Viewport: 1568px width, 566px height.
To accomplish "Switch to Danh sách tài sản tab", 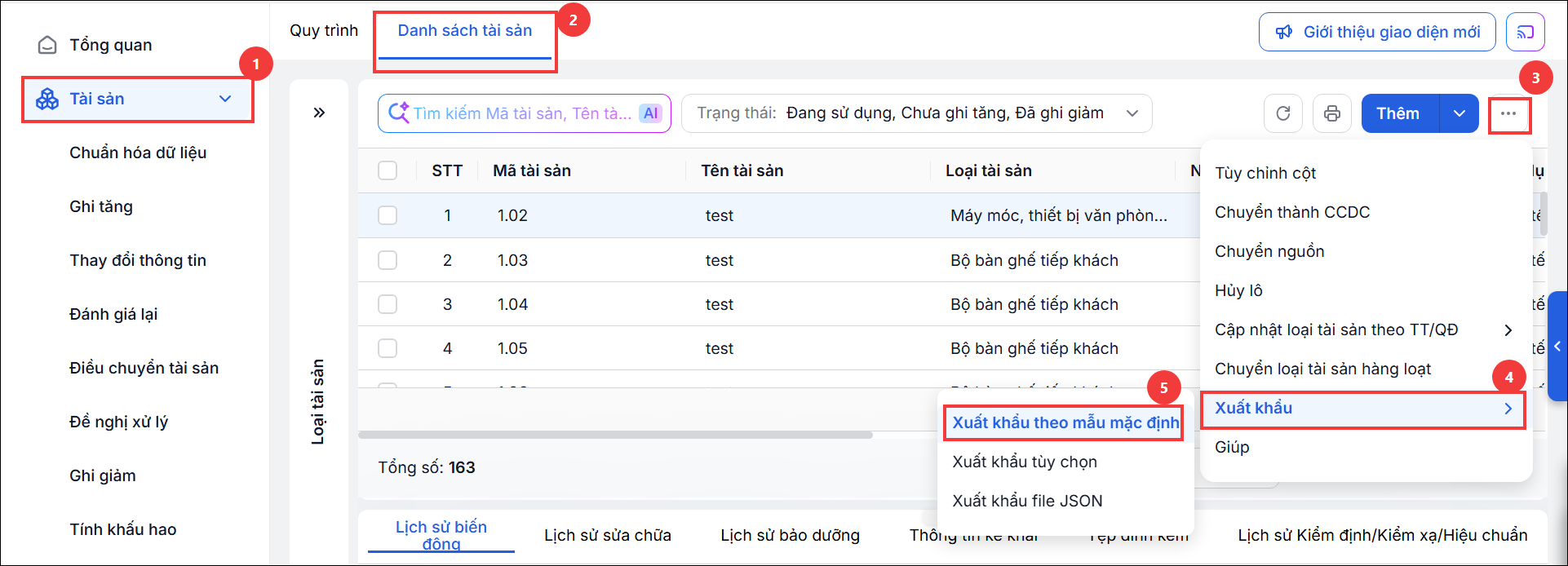I will [x=465, y=31].
